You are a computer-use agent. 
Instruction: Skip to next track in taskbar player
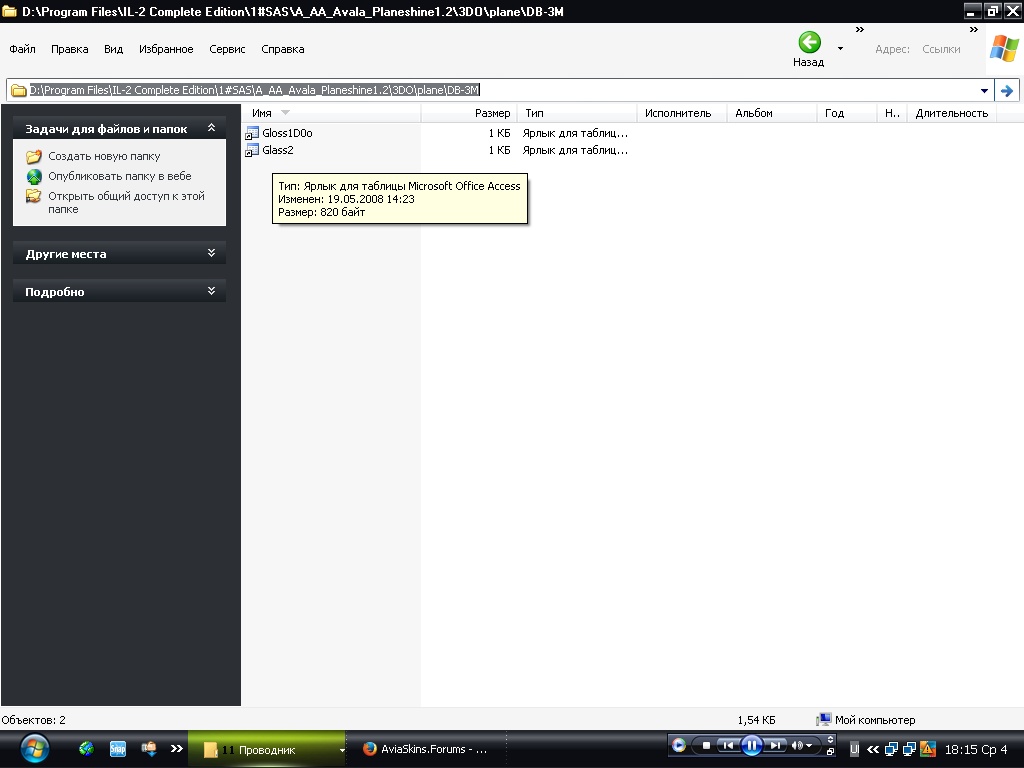[775, 745]
